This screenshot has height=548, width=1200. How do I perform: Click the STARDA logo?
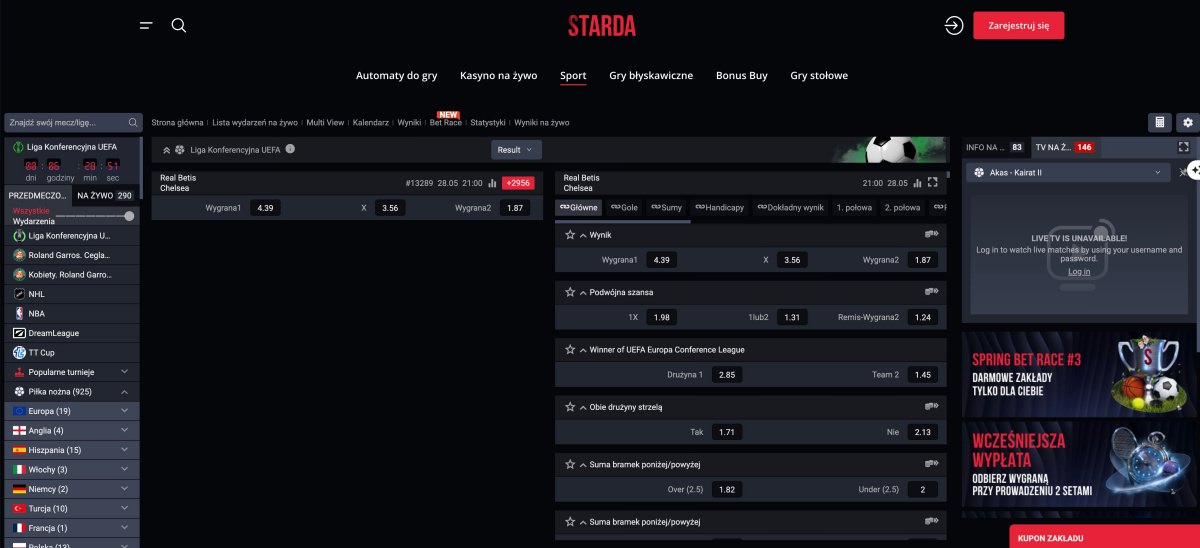tap(602, 25)
